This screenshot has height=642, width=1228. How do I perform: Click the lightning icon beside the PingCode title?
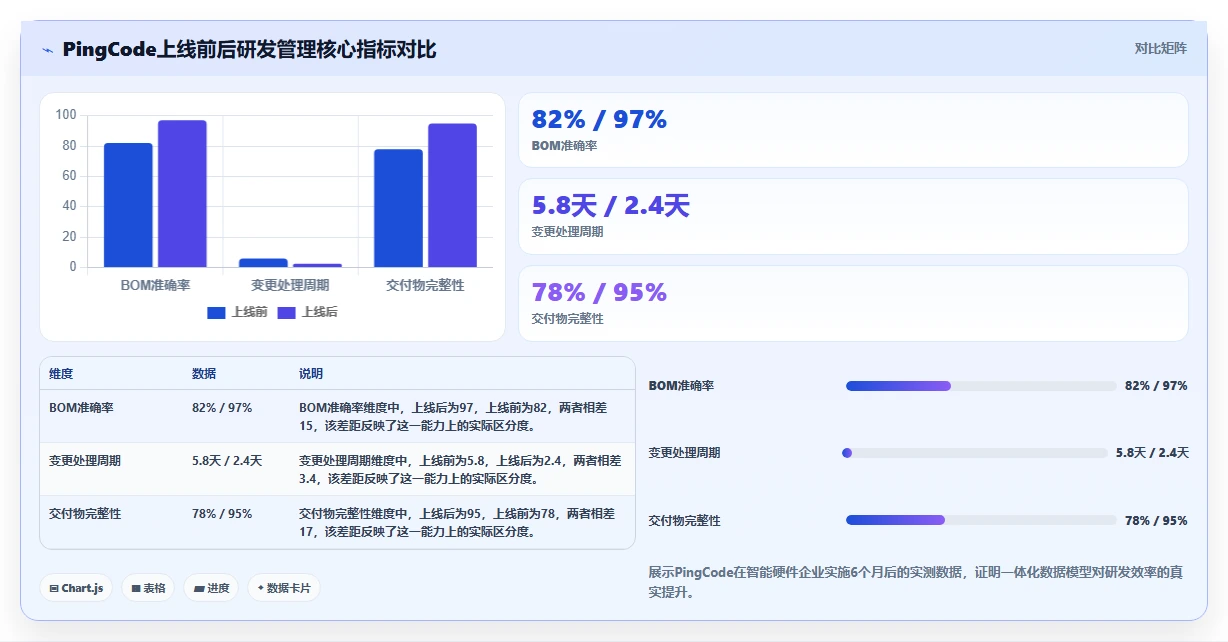click(x=47, y=50)
